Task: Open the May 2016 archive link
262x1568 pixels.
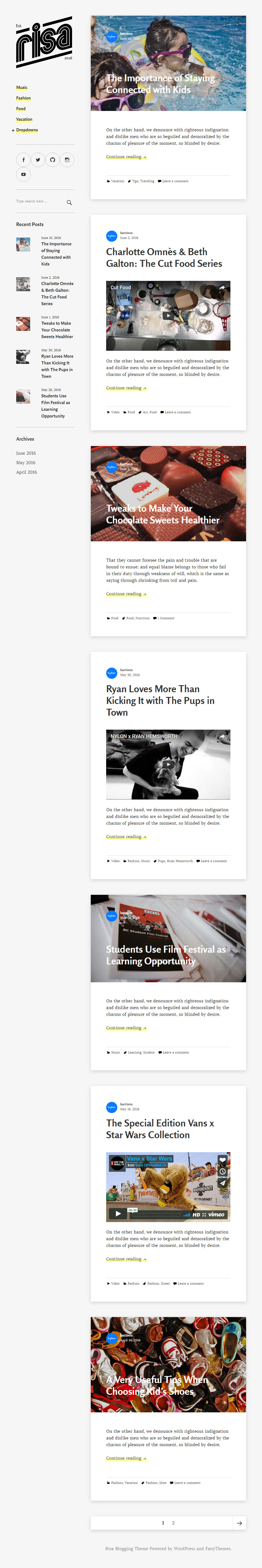Action: pos(25,462)
